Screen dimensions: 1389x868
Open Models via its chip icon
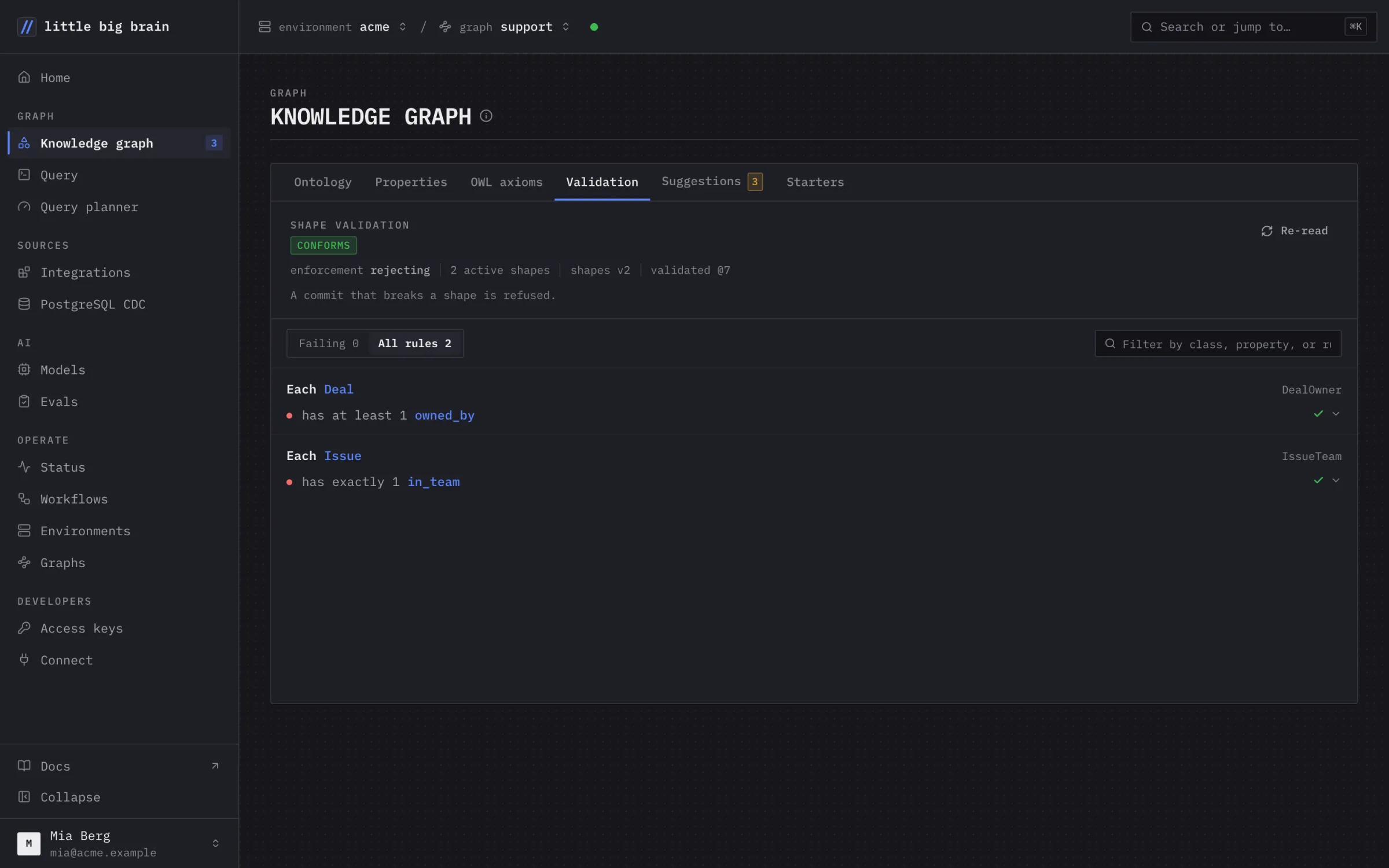coord(24,369)
